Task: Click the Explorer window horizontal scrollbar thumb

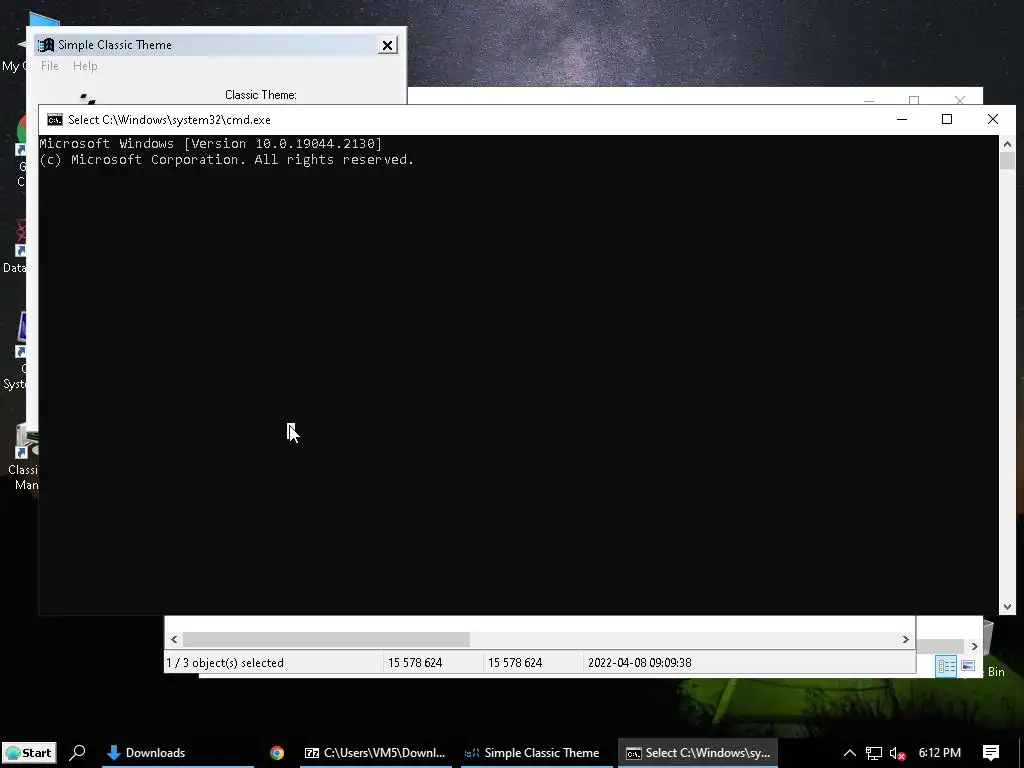Action: [940, 647]
